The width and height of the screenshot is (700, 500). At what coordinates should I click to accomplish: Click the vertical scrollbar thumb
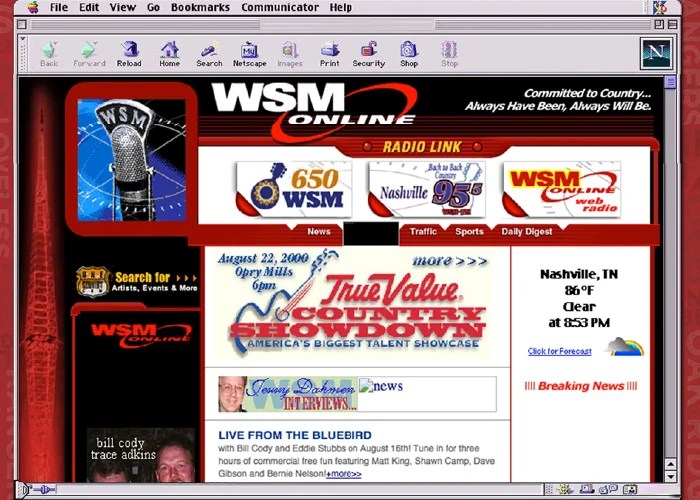coord(671,82)
